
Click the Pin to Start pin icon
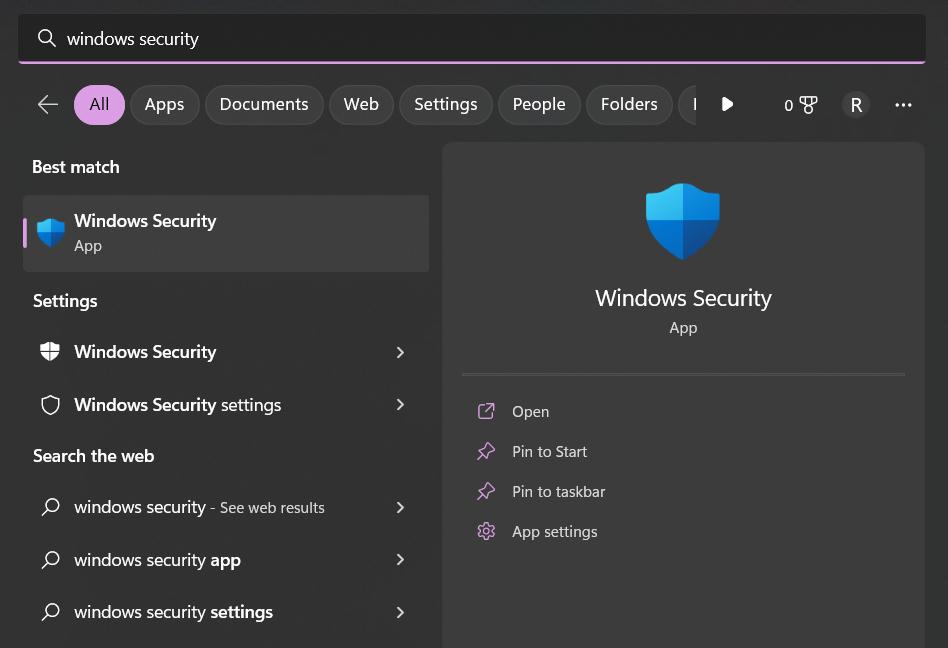[486, 452]
